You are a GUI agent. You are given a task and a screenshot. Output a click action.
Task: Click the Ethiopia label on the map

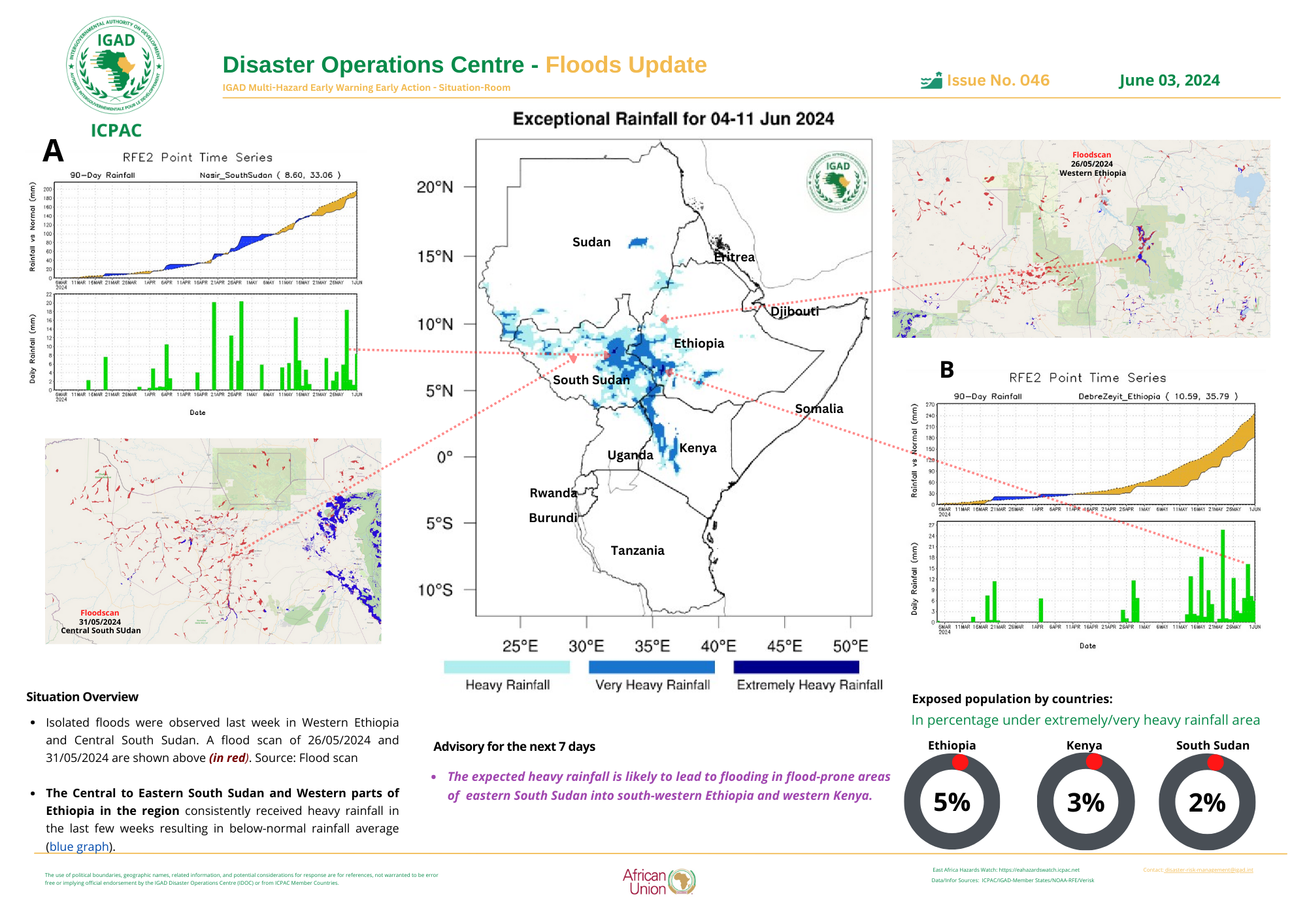(699, 343)
